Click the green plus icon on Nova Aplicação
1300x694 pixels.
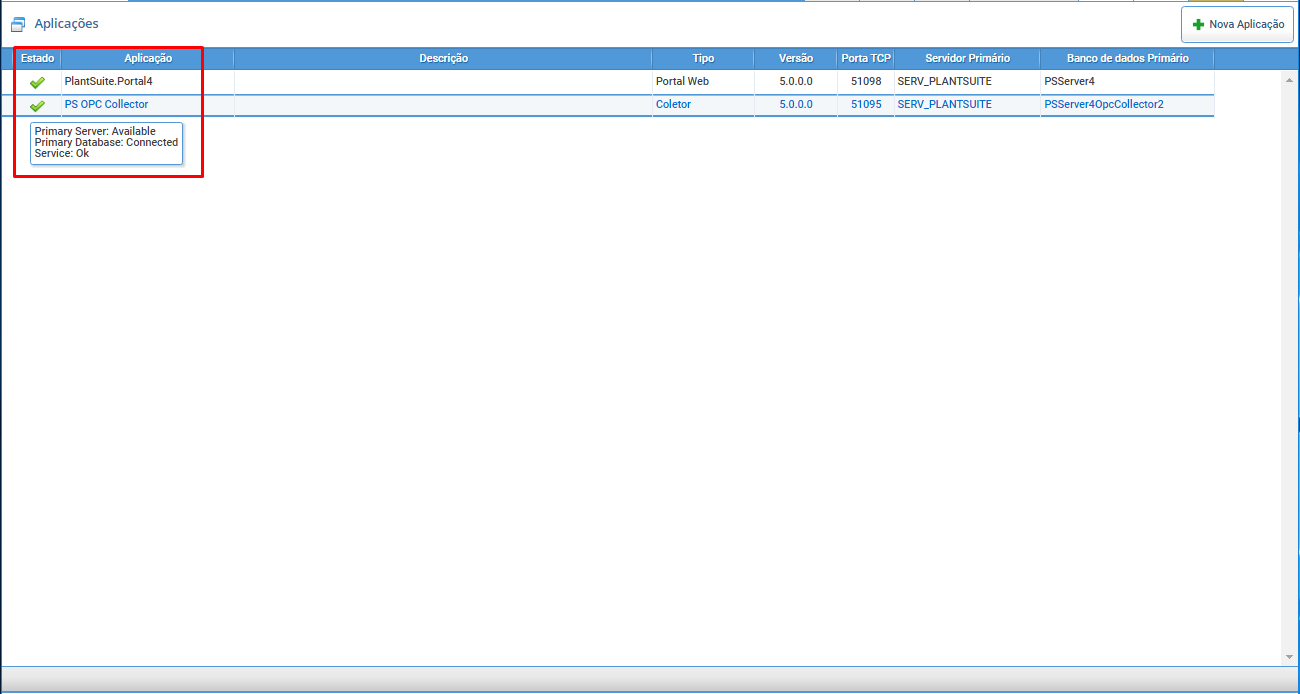tap(1198, 25)
